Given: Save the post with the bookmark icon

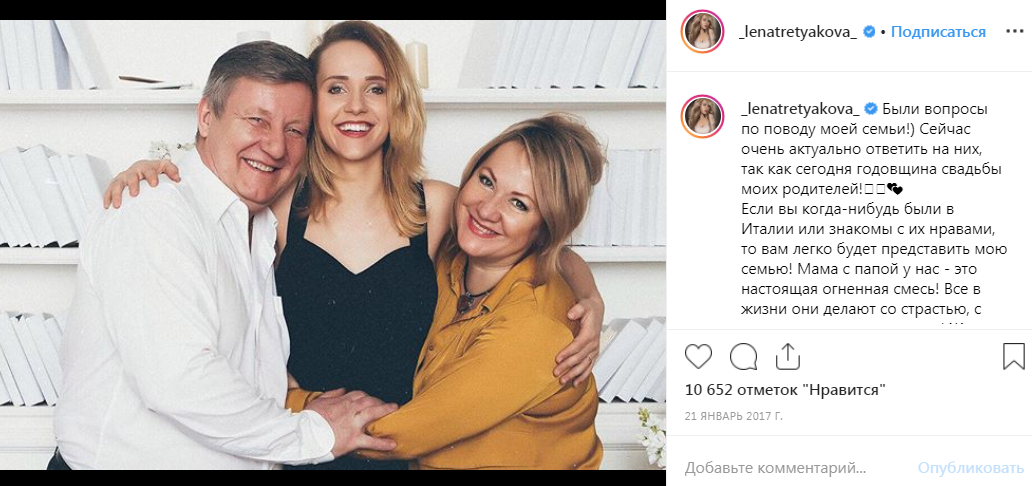Looking at the screenshot, I should click(1013, 357).
